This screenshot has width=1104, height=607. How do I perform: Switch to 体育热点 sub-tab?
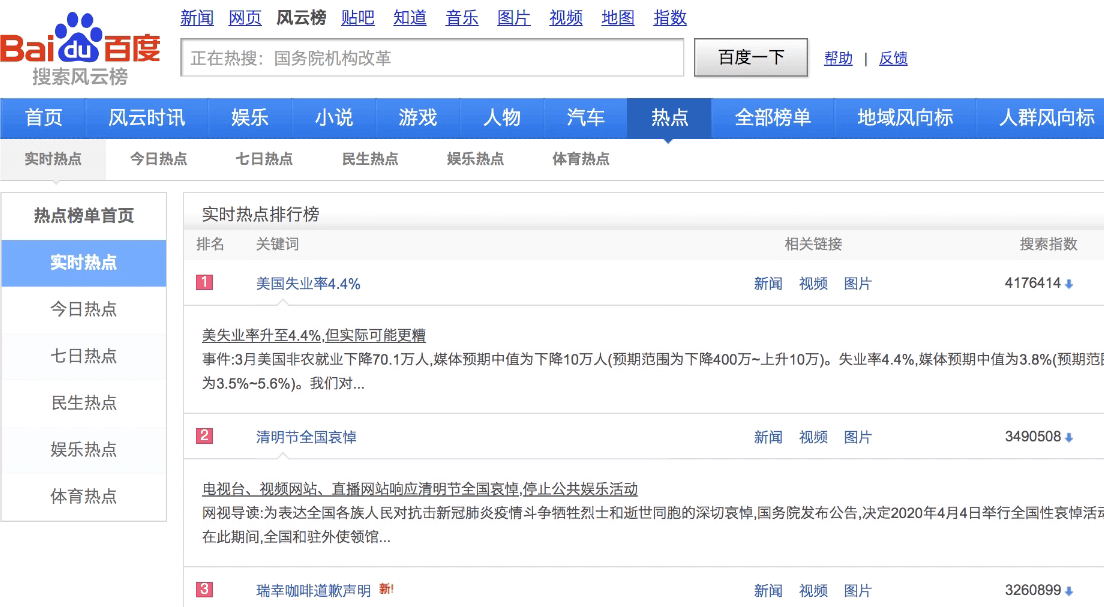pos(581,159)
